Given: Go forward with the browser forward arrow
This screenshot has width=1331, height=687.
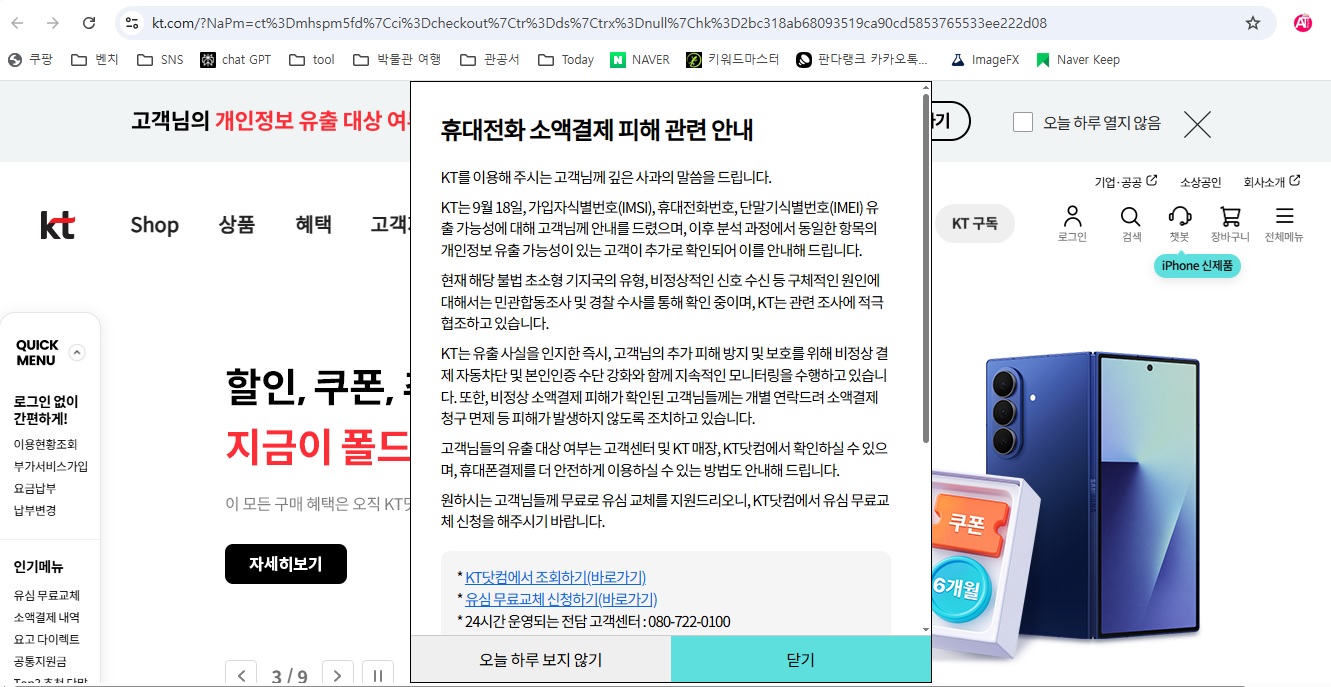Looking at the screenshot, I should point(54,23).
